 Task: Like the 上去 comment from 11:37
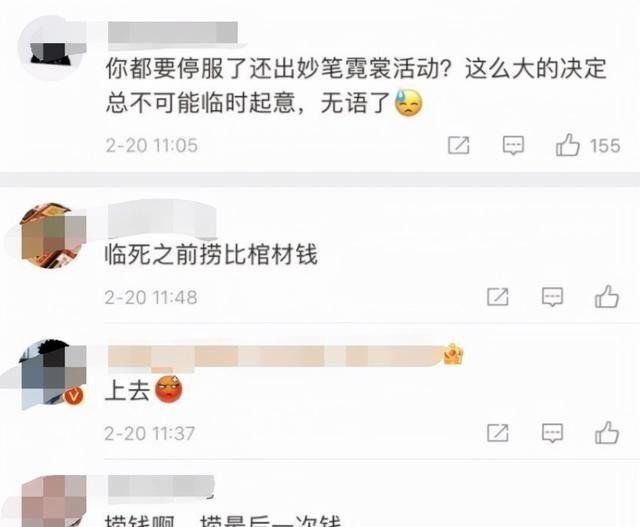[x=607, y=433]
